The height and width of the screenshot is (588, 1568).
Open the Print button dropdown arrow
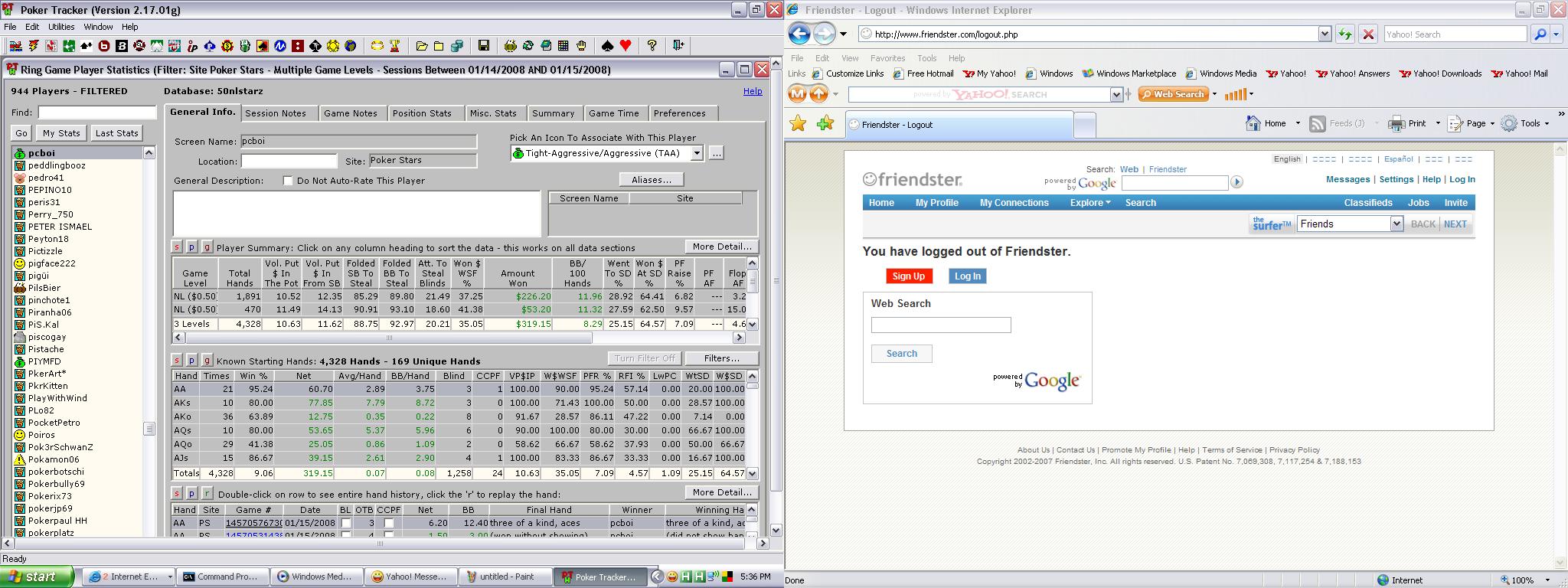click(1438, 123)
